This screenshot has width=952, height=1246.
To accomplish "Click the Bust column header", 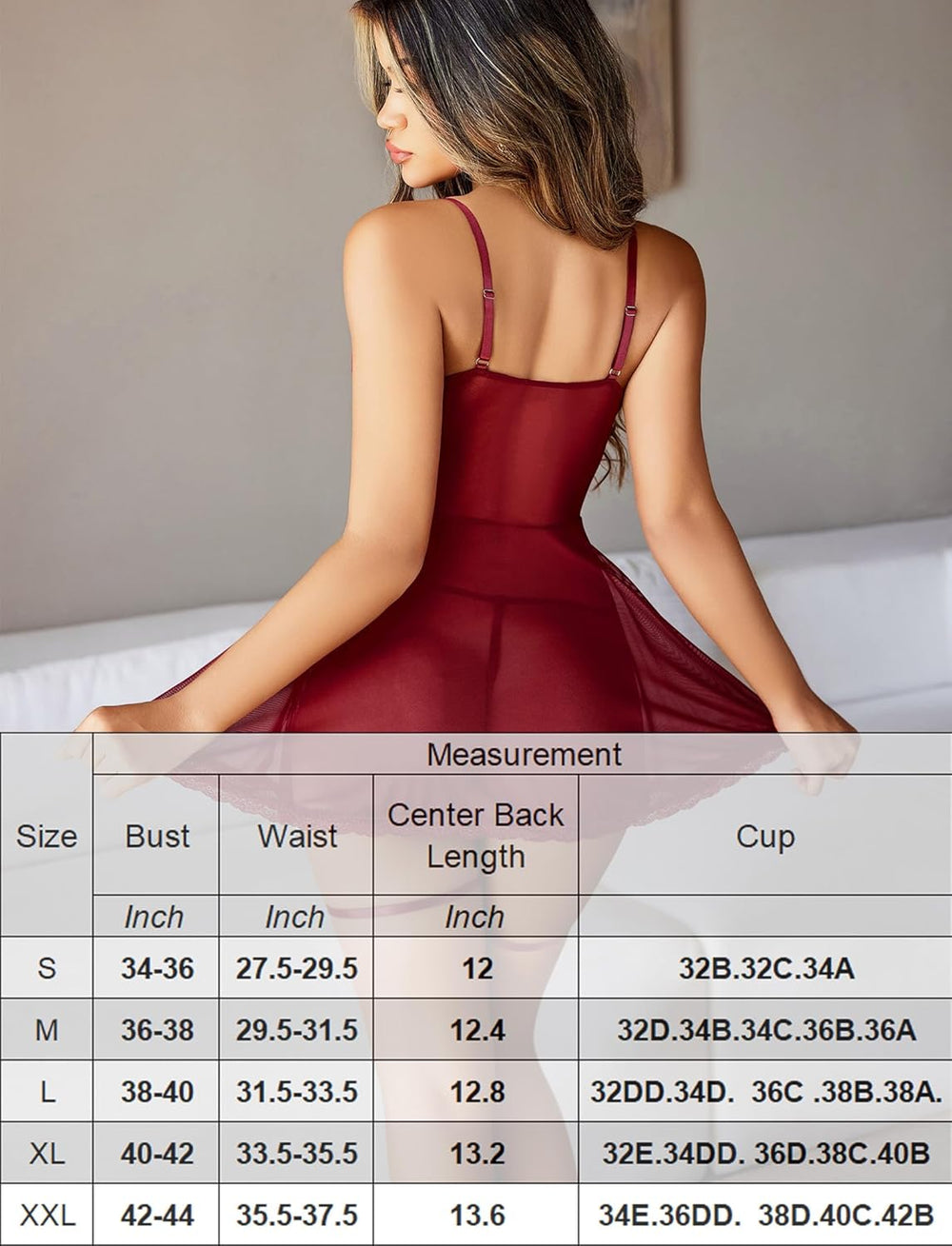I will pos(157,836).
